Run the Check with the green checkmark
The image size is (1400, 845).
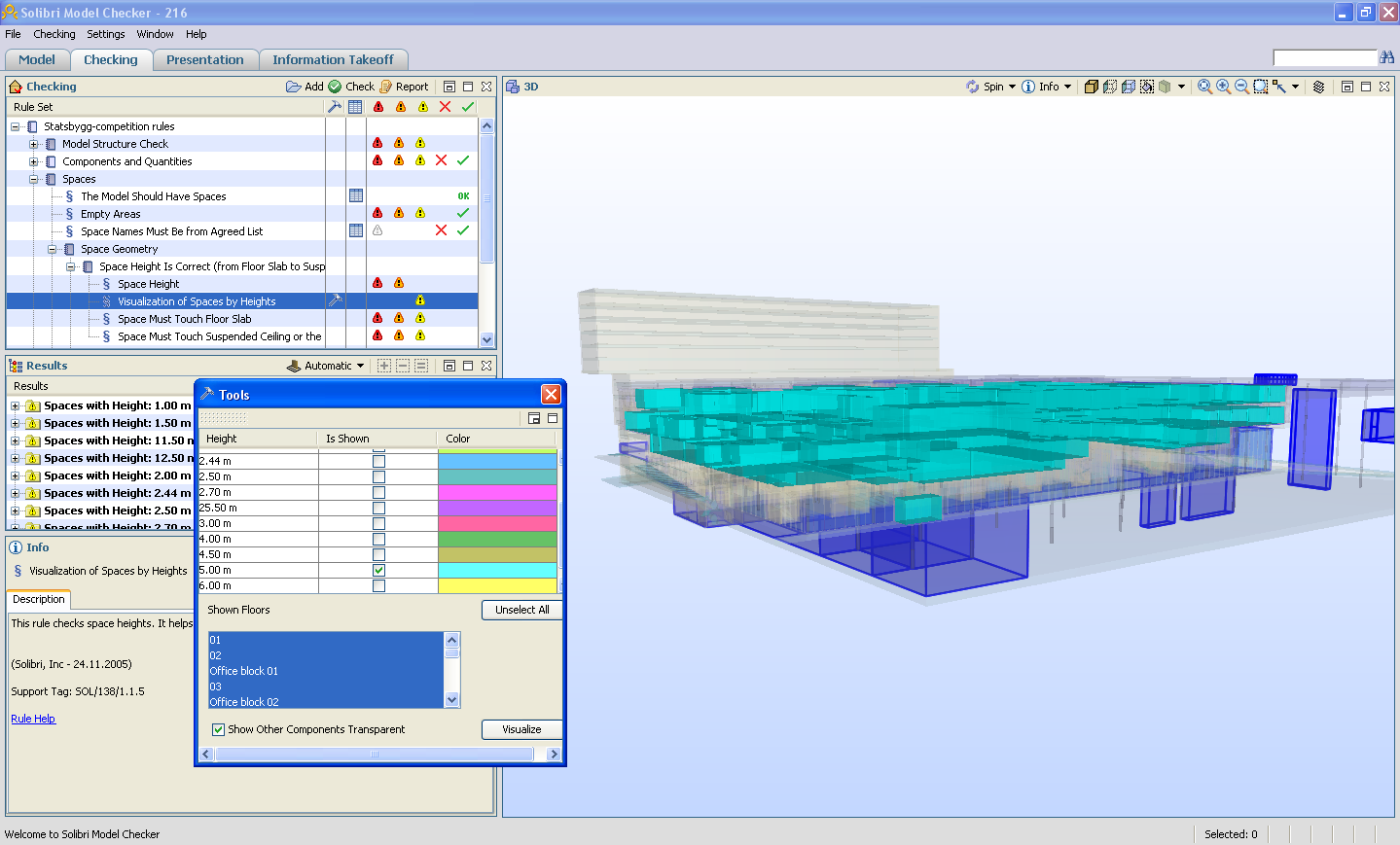click(335, 87)
